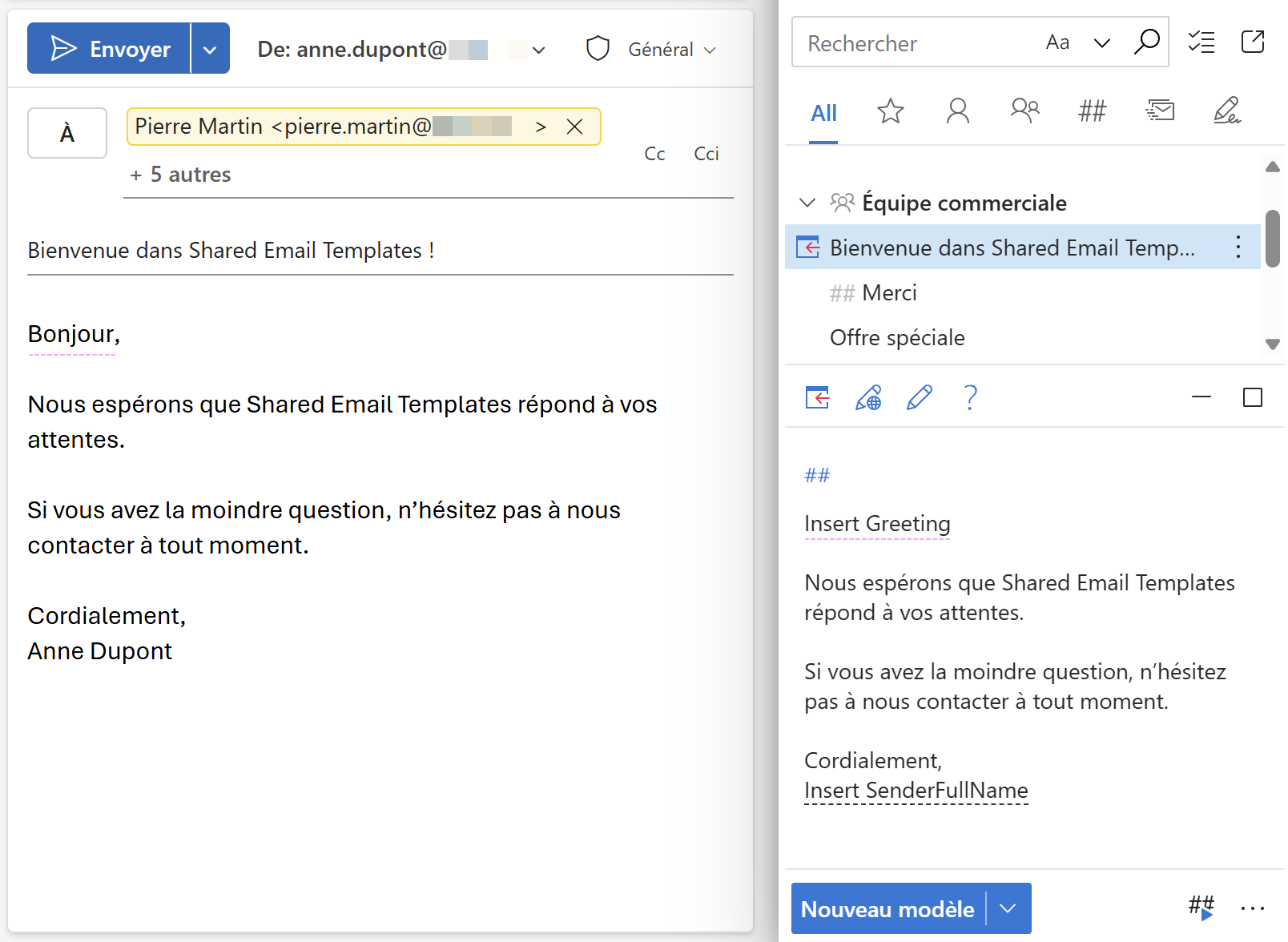Click the Bonjour greeting in email body
1288x942 pixels.
click(x=74, y=334)
